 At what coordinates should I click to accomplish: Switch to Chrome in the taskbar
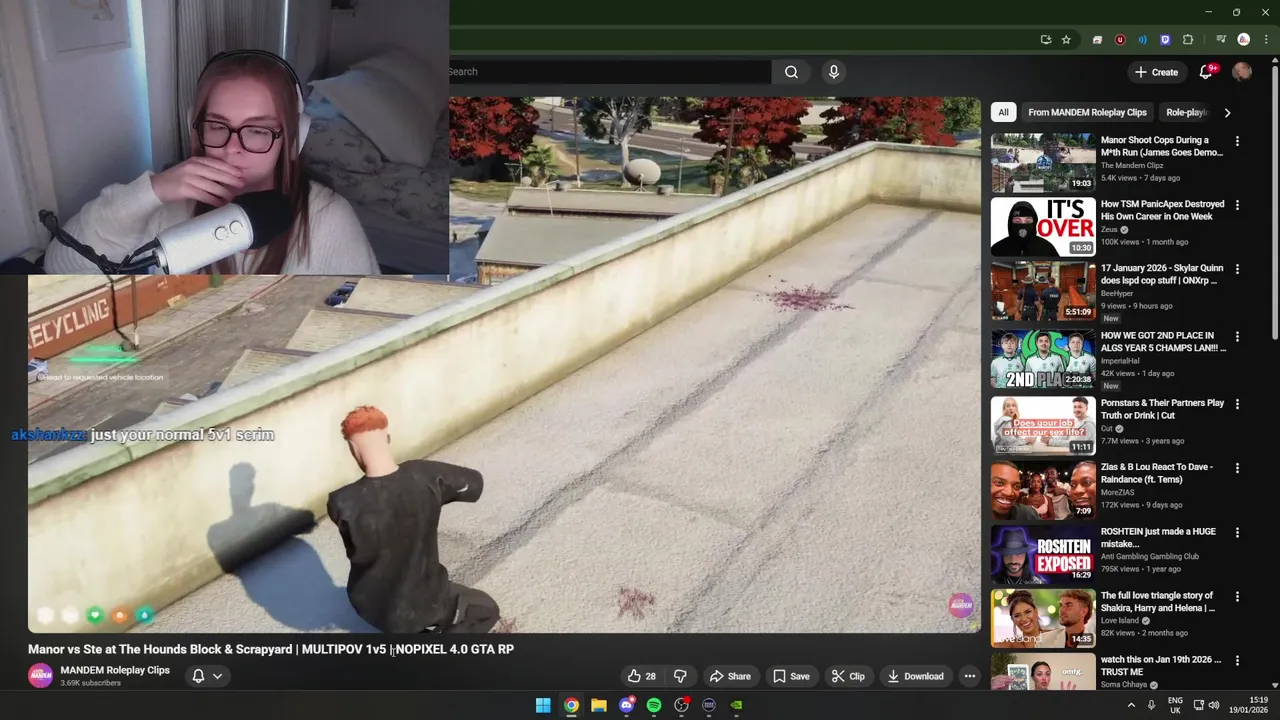(x=571, y=705)
